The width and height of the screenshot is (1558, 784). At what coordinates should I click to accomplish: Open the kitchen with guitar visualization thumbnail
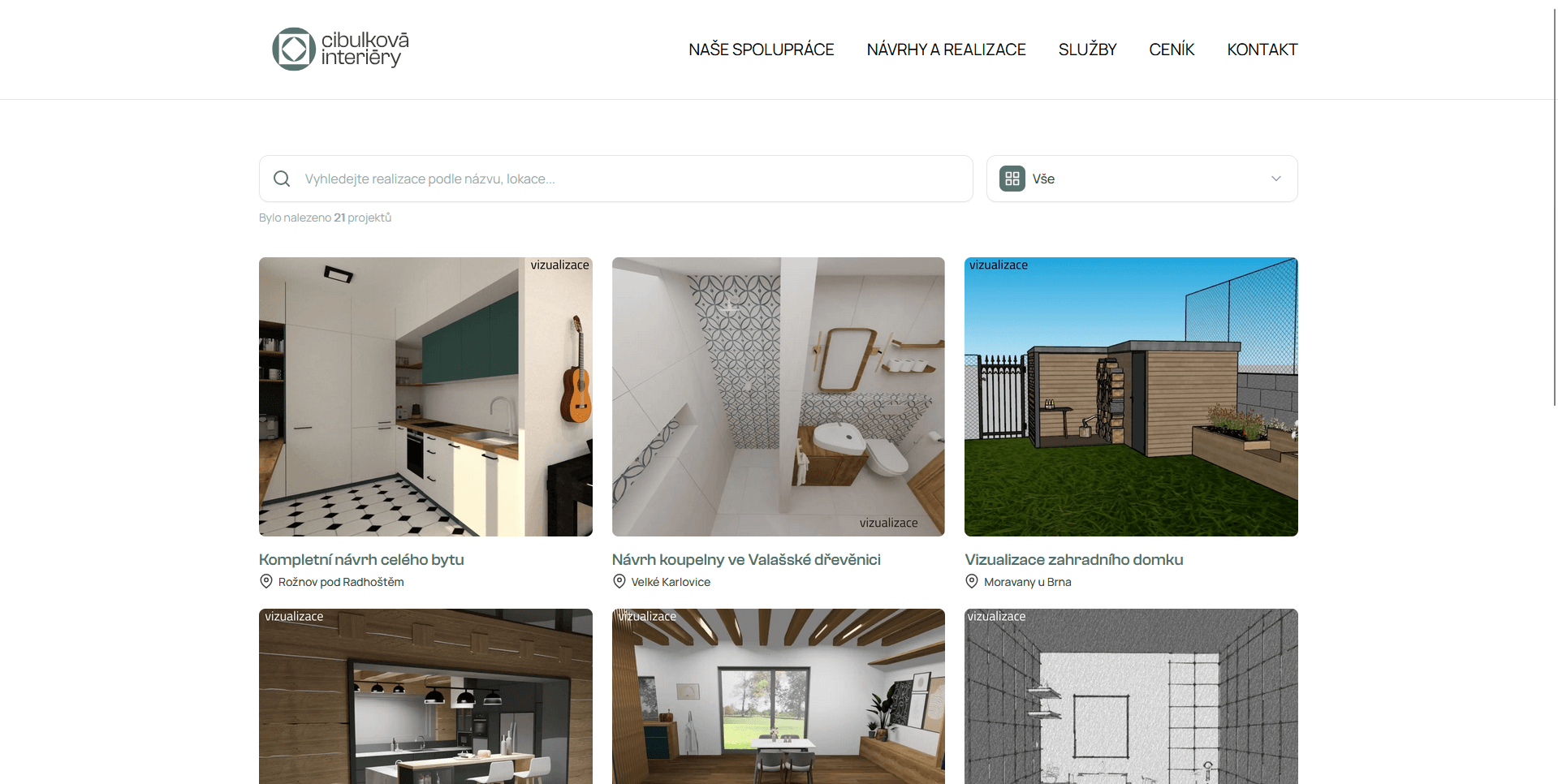click(x=425, y=397)
